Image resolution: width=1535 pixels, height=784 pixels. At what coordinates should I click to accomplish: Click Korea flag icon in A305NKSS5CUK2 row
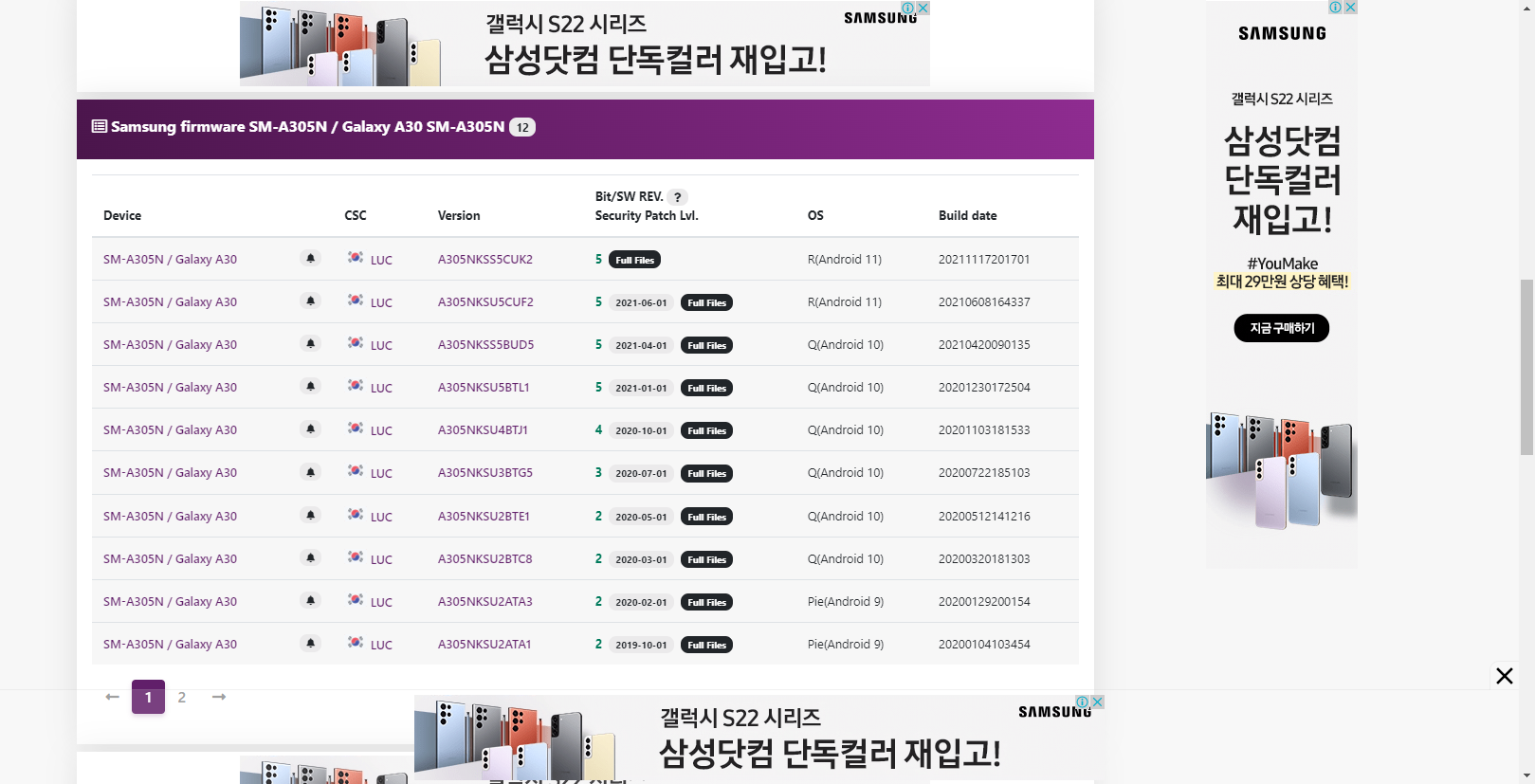[356, 257]
